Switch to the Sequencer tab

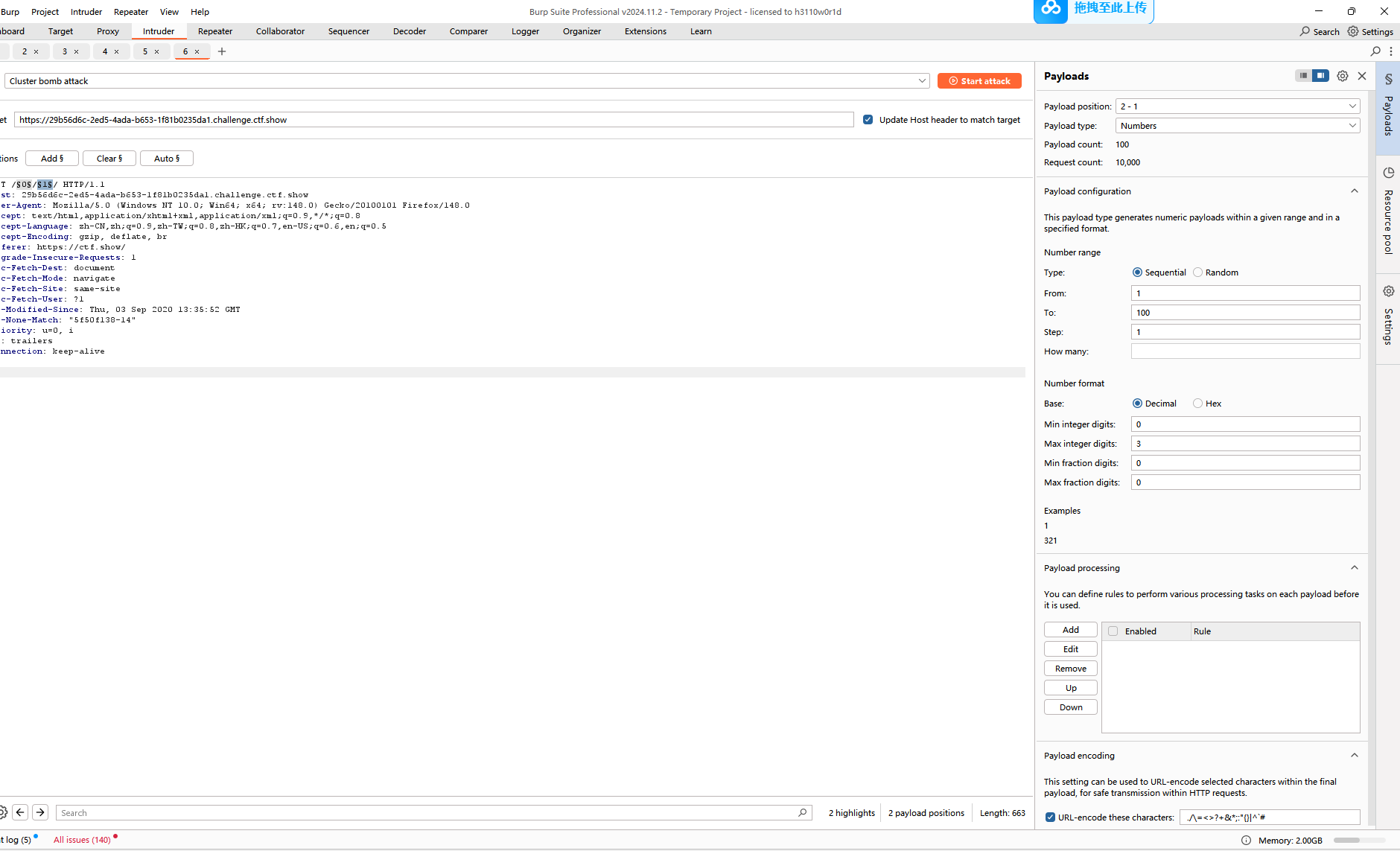(349, 31)
